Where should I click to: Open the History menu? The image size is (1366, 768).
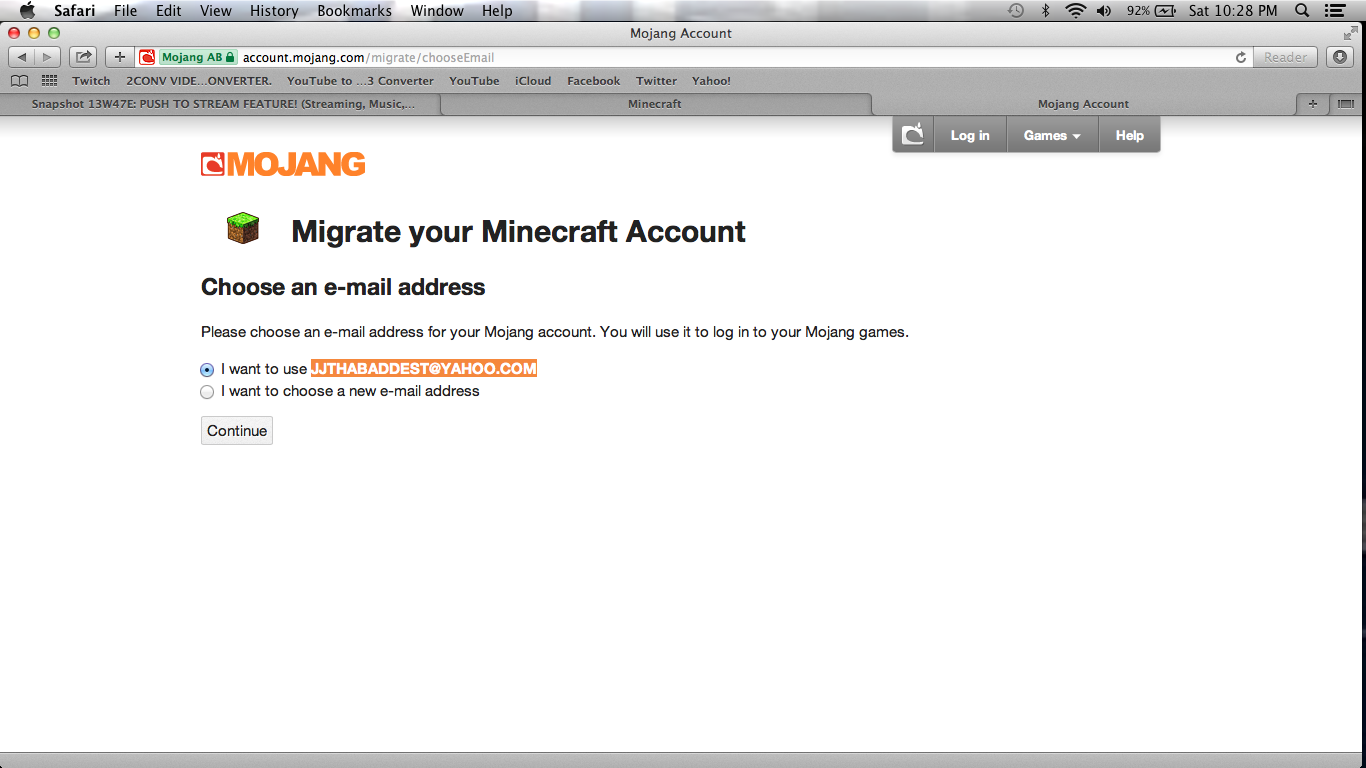pos(274,10)
